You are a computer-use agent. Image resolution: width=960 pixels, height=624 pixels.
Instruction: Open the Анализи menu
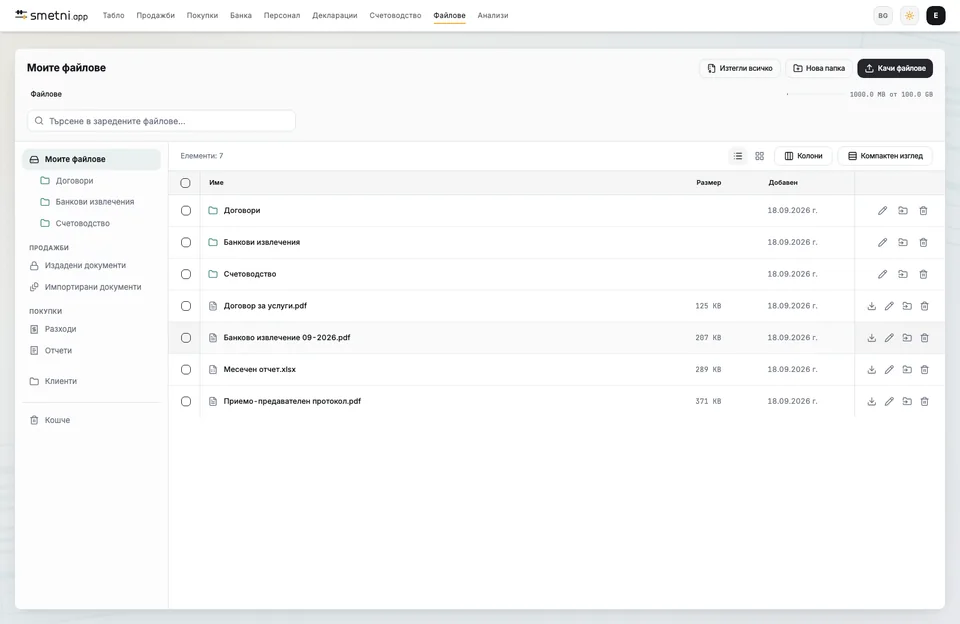(493, 15)
